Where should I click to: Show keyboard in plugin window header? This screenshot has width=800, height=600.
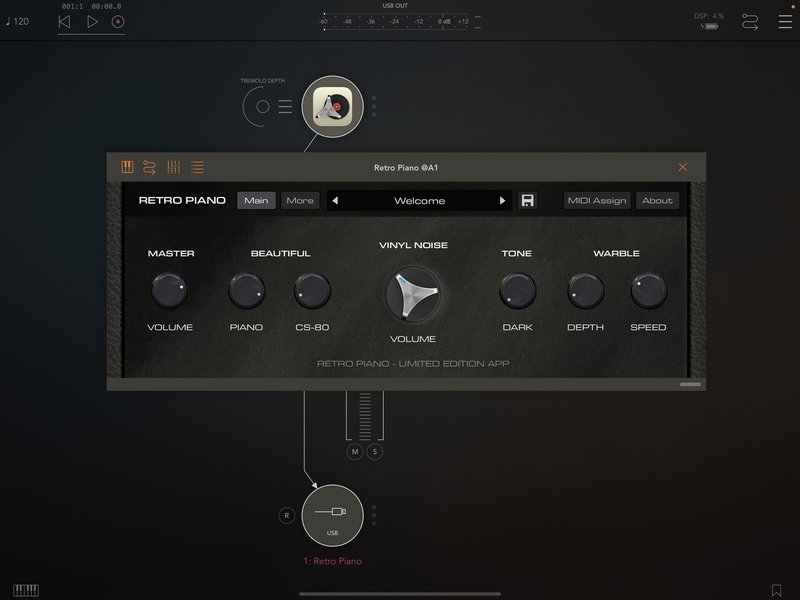click(127, 167)
